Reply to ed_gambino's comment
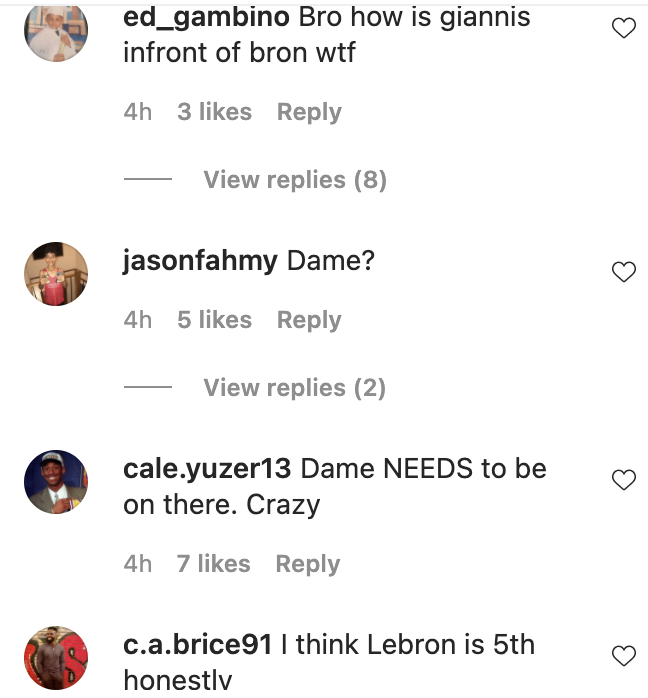 pyautogui.click(x=309, y=112)
